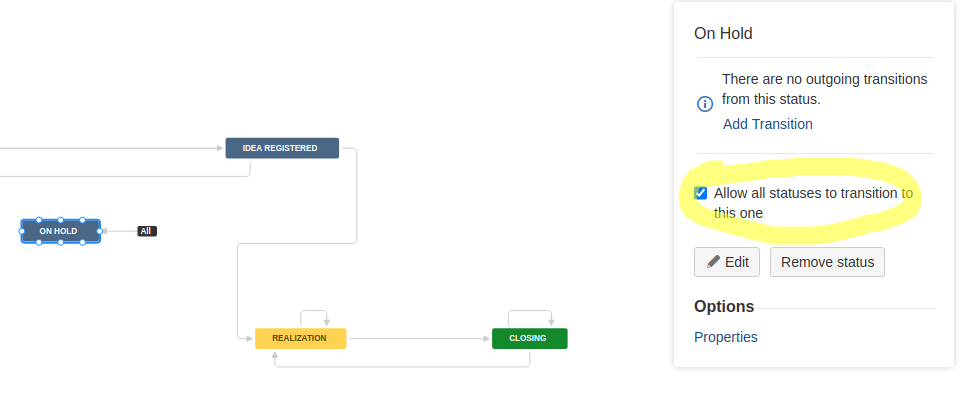Screen dimensions: 965x394
Task: Click the 'On Hold' panel heading
Action: pyautogui.click(x=723, y=33)
